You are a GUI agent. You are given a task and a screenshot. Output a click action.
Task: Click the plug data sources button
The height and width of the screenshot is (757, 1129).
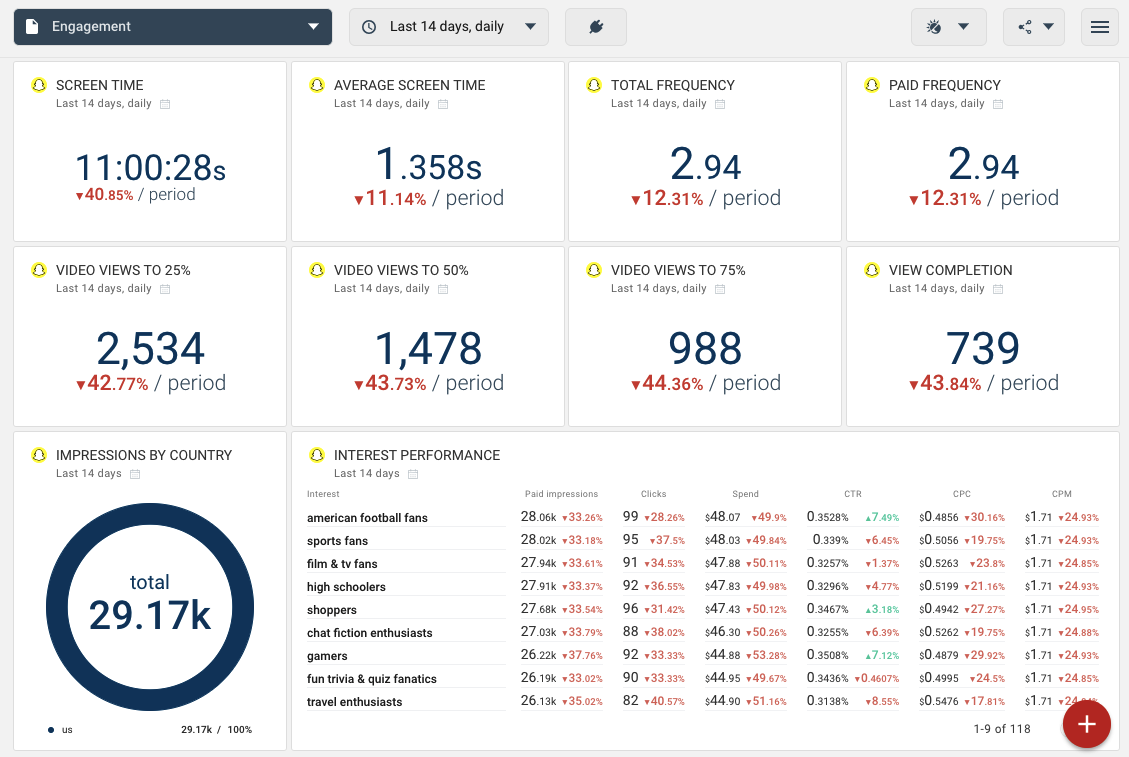pyautogui.click(x=595, y=27)
